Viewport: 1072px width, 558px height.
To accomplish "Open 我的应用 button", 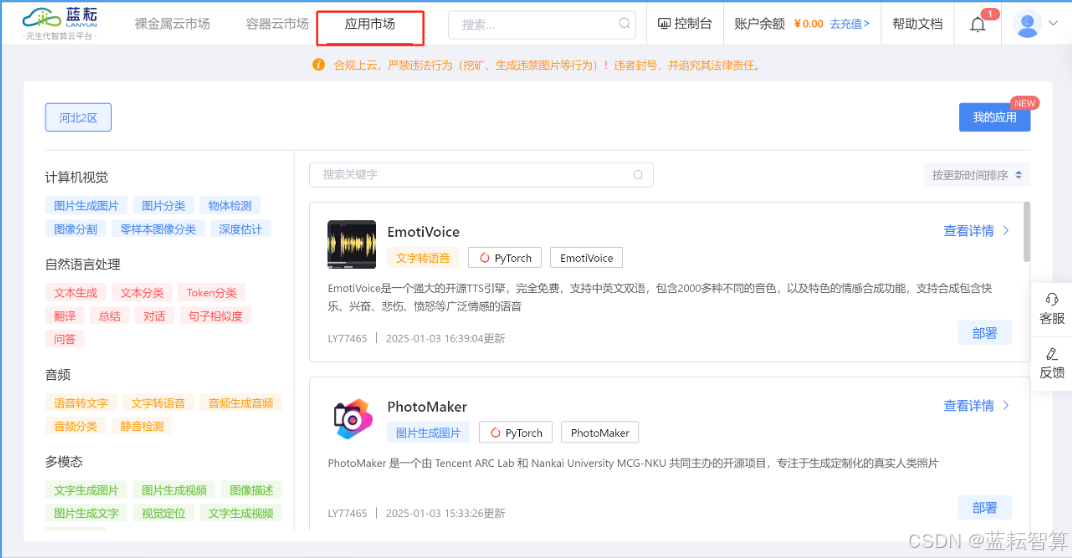I will pos(994,118).
